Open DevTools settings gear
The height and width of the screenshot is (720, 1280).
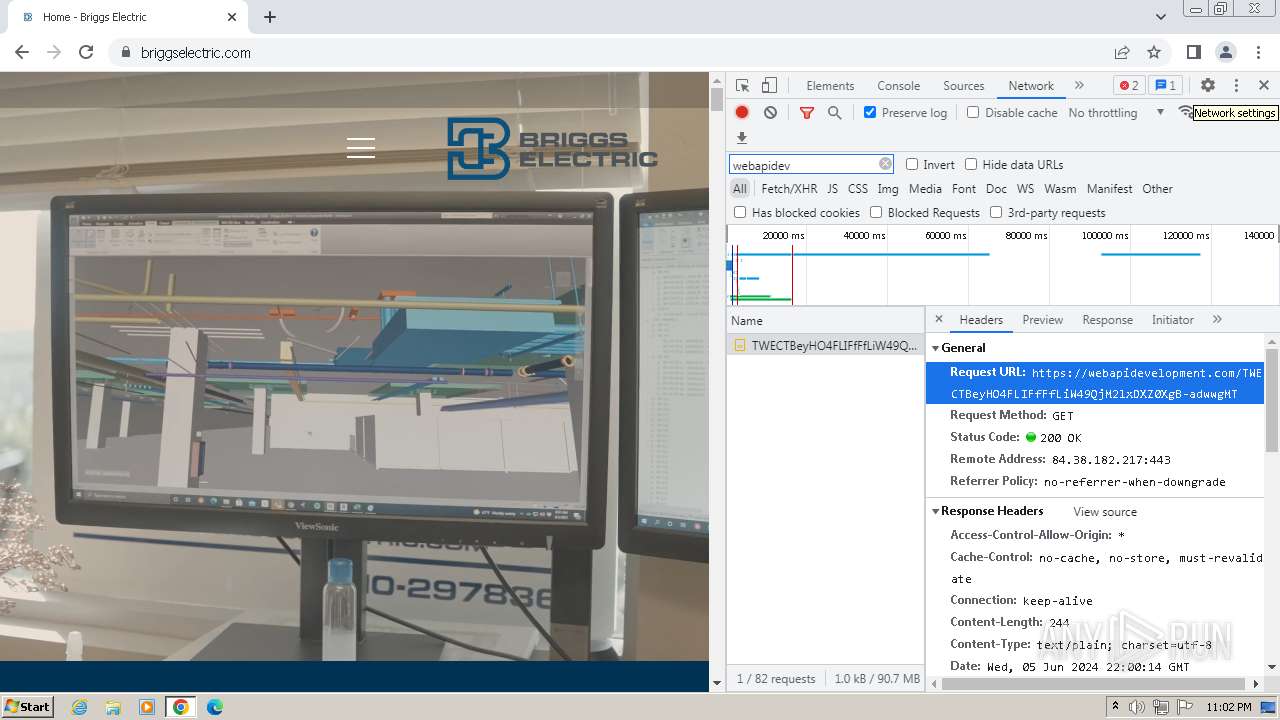point(1208,86)
